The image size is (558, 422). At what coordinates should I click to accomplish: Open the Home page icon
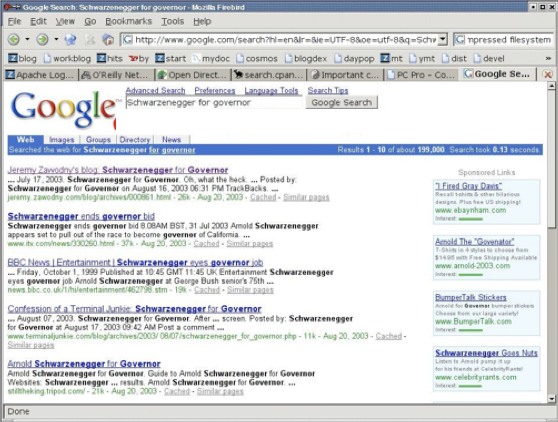click(x=108, y=39)
